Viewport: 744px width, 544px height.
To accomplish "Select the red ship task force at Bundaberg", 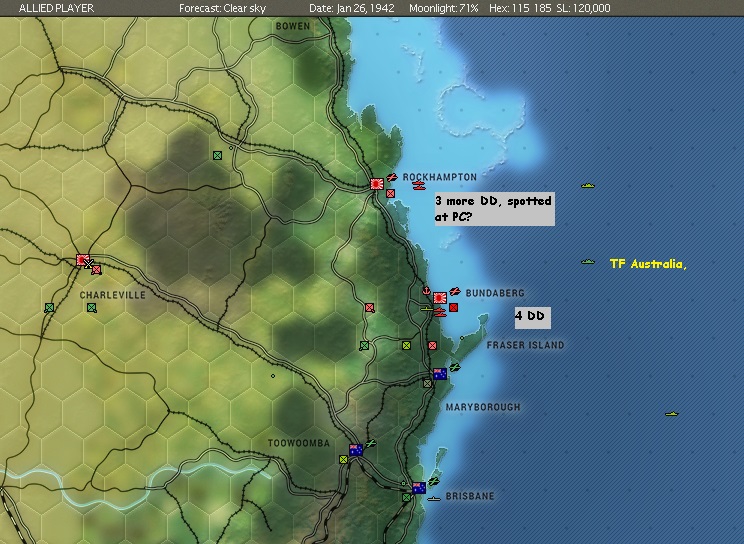I will 440,312.
